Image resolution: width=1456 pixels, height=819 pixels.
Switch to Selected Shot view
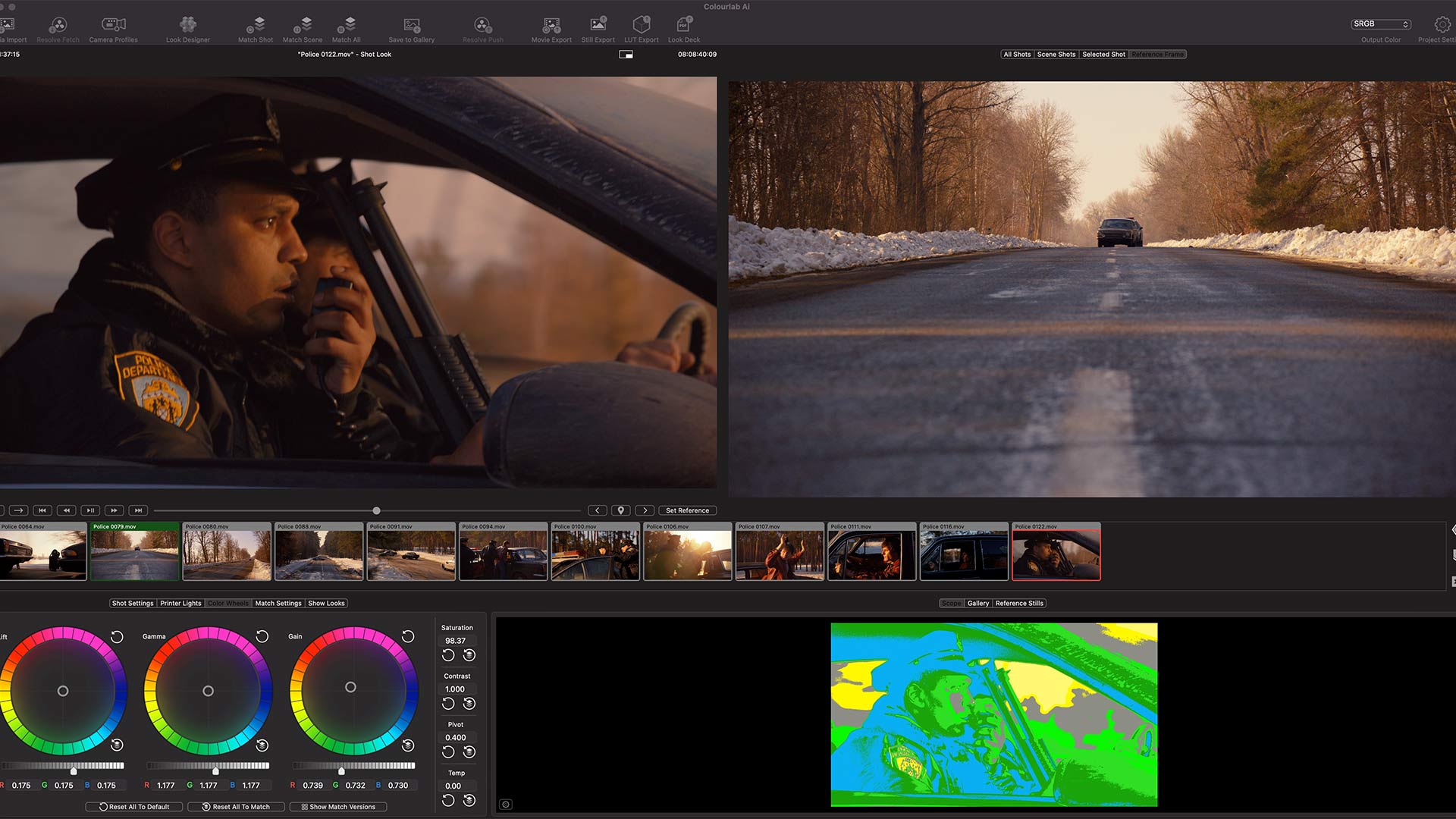(x=1103, y=55)
